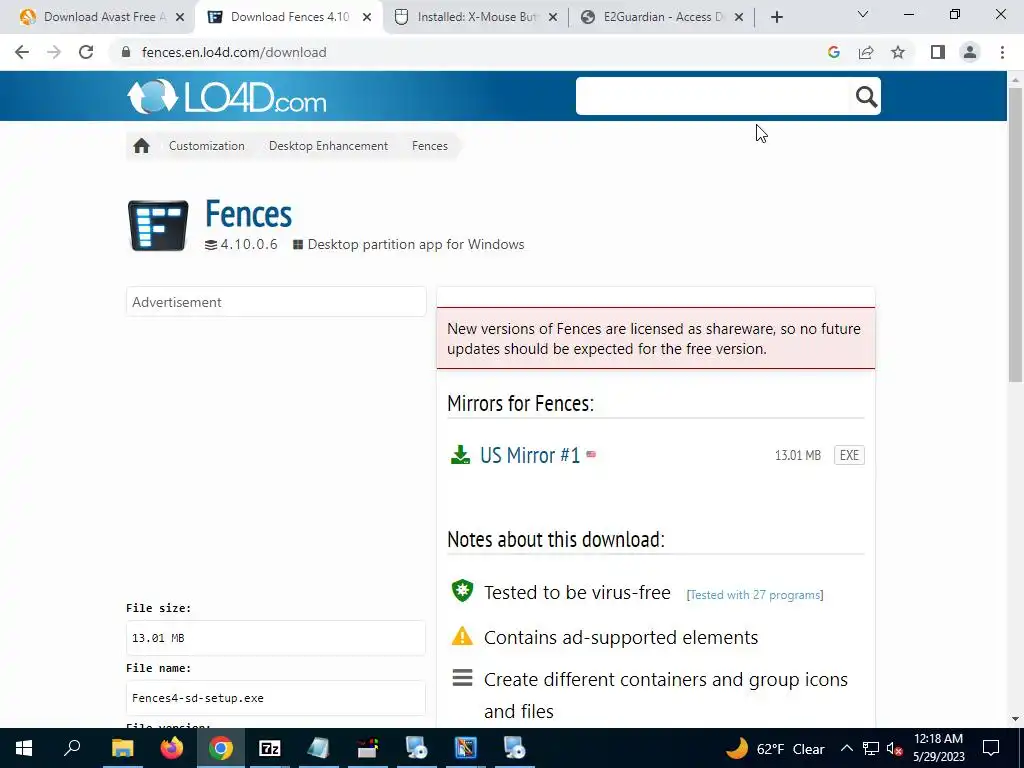Click the browser forward arrow
This screenshot has width=1024, height=768.
click(x=54, y=52)
